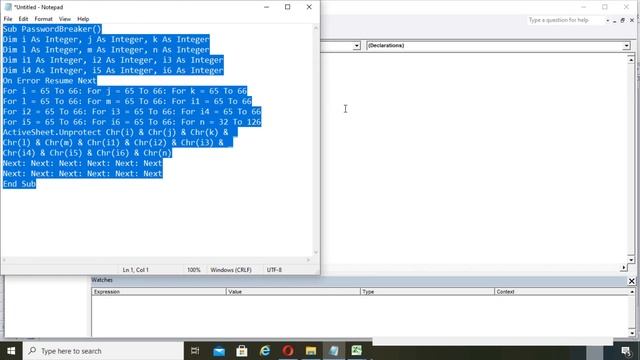Restore the VBA code child window

pyautogui.click(x=622, y=20)
